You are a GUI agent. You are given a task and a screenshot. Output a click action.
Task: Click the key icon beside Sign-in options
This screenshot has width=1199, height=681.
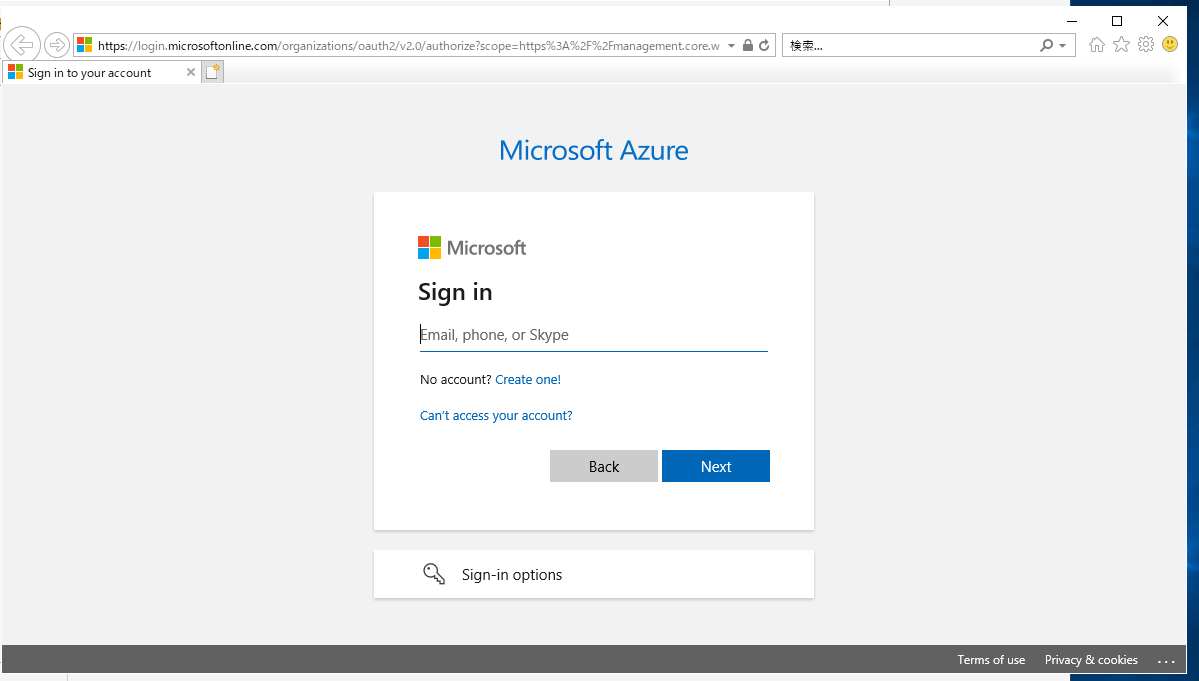(434, 574)
